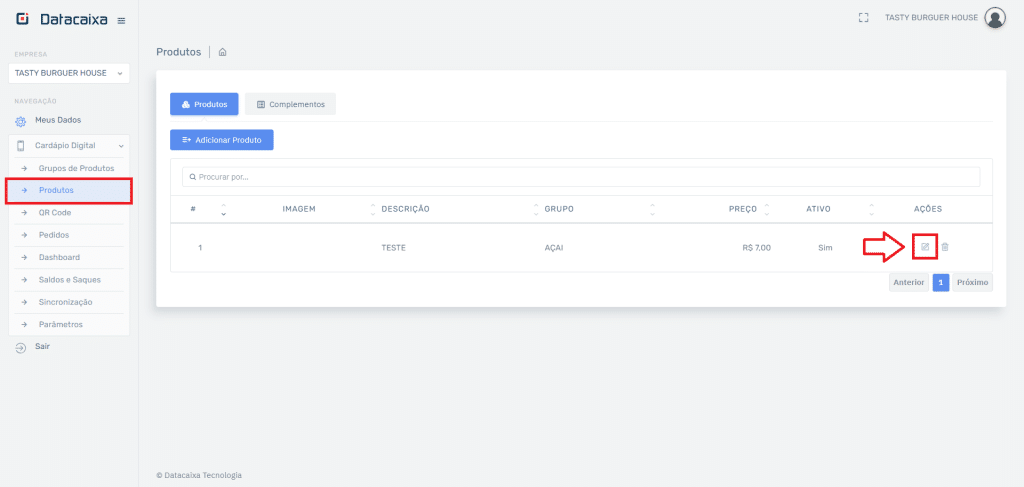Screen dimensions: 1024x487
Task: Click the Procurar por search field
Action: point(580,177)
